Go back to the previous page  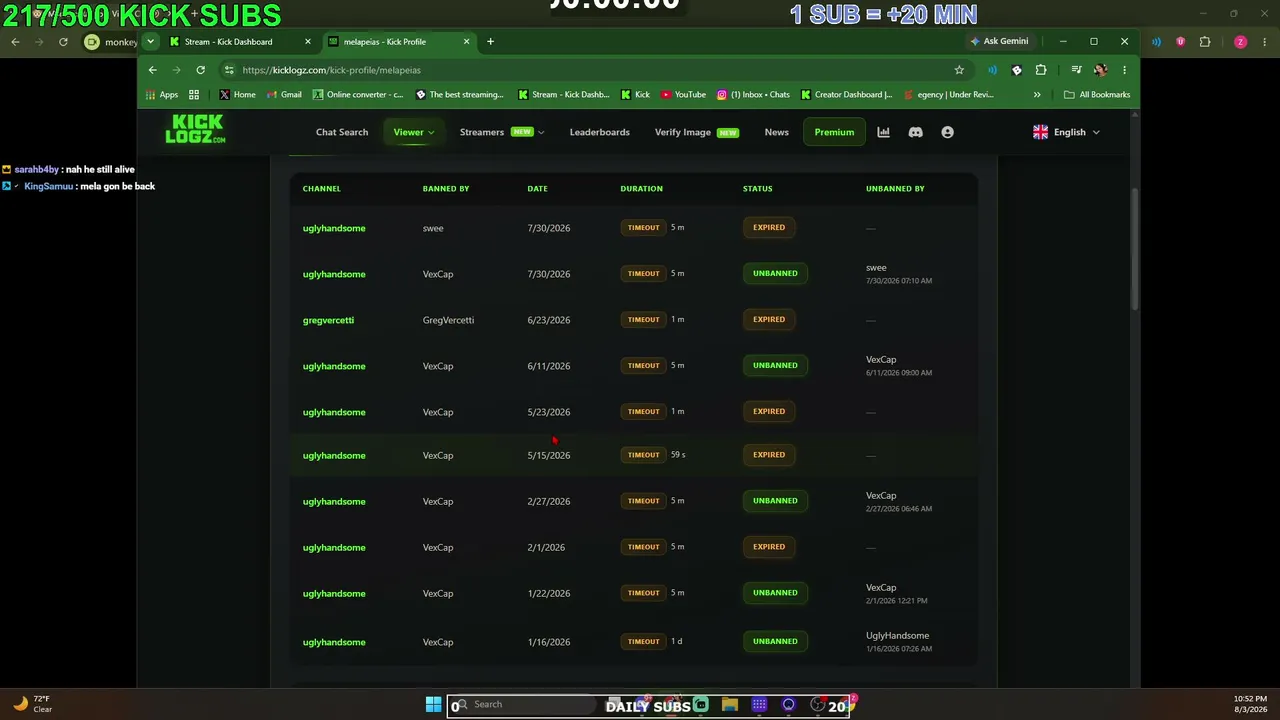[152, 70]
